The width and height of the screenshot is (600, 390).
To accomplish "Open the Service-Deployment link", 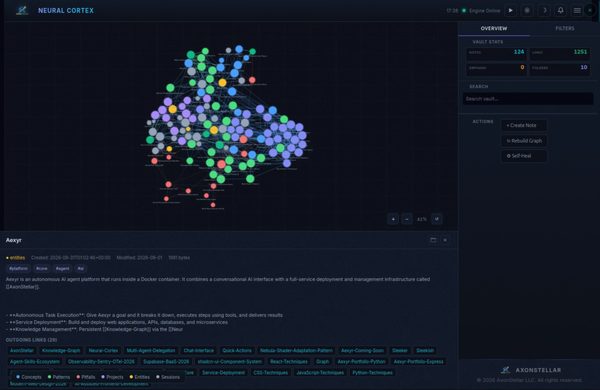I will (x=223, y=372).
